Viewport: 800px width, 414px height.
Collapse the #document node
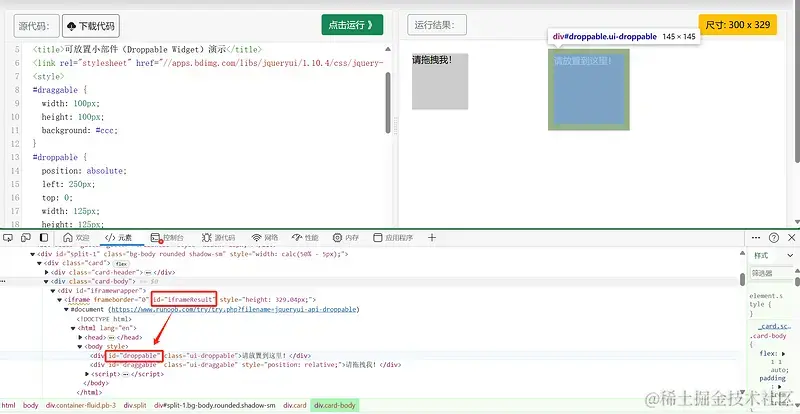tap(66, 309)
